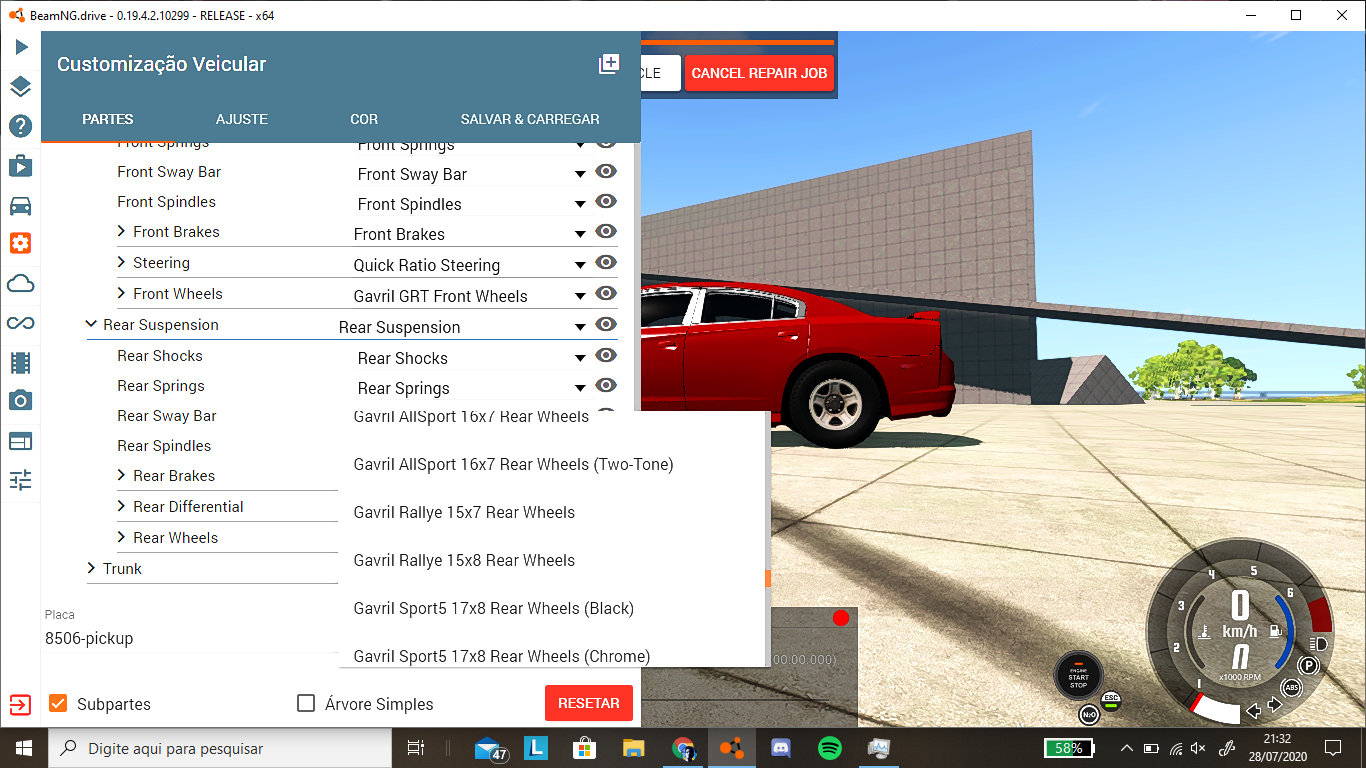Open Spotify from the taskbar
Viewport: 1366px width, 768px height.
pos(829,748)
